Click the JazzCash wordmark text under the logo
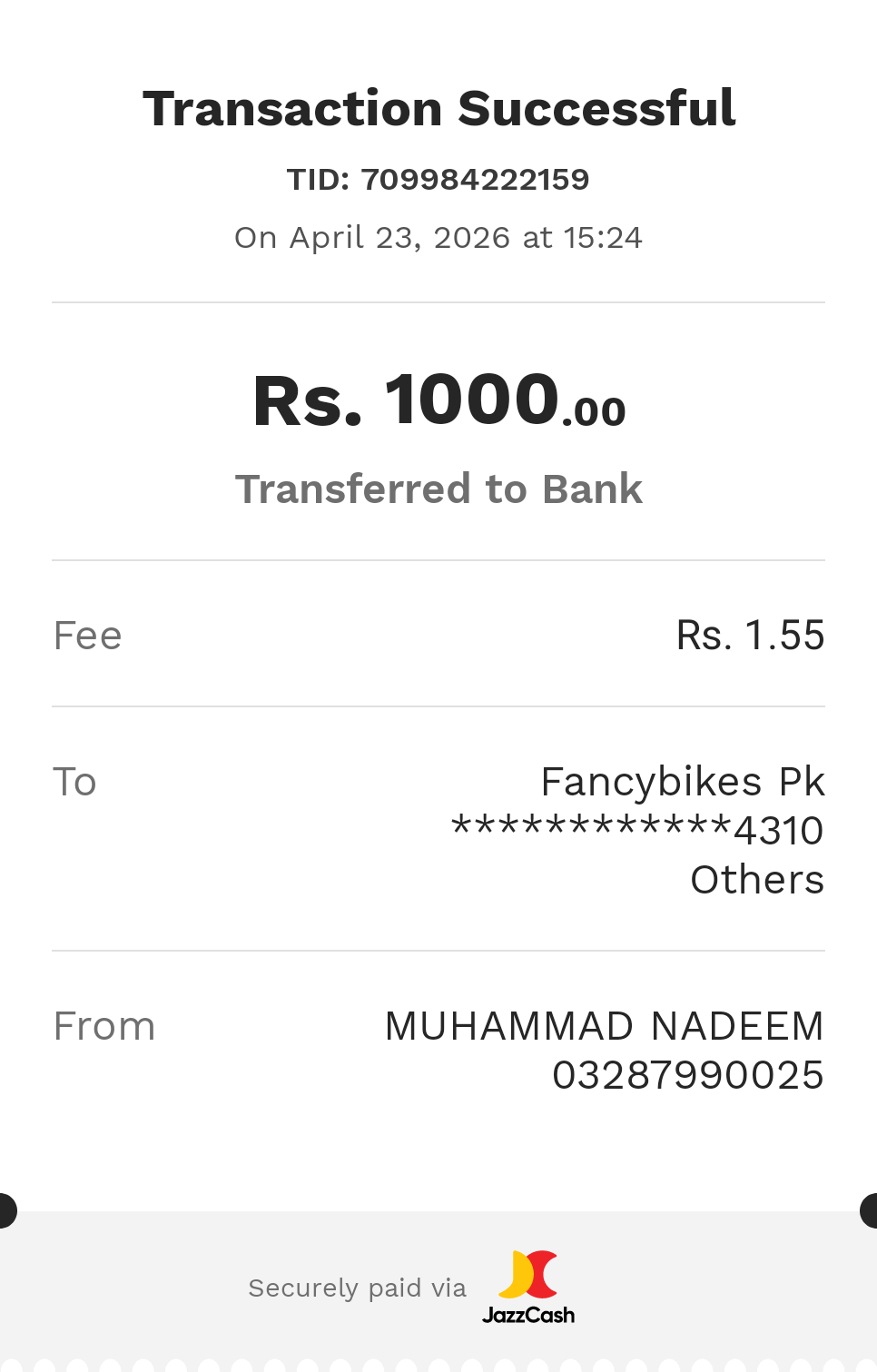The width and height of the screenshot is (877, 1372). [x=527, y=1315]
